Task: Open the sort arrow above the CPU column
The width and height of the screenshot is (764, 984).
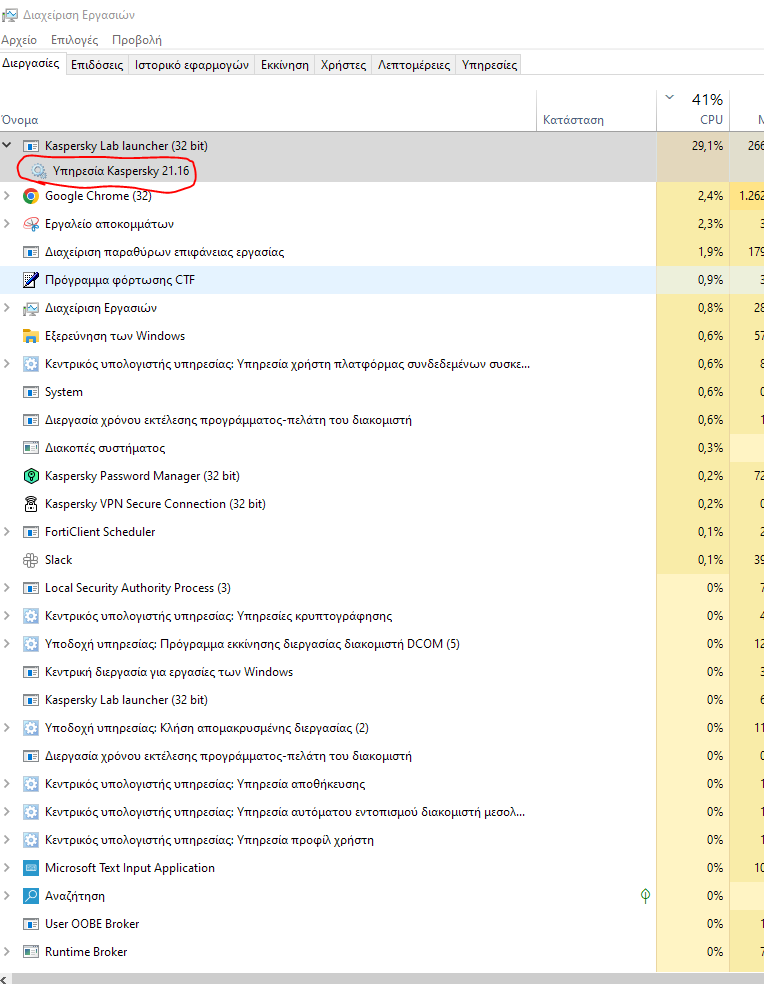Action: (670, 97)
